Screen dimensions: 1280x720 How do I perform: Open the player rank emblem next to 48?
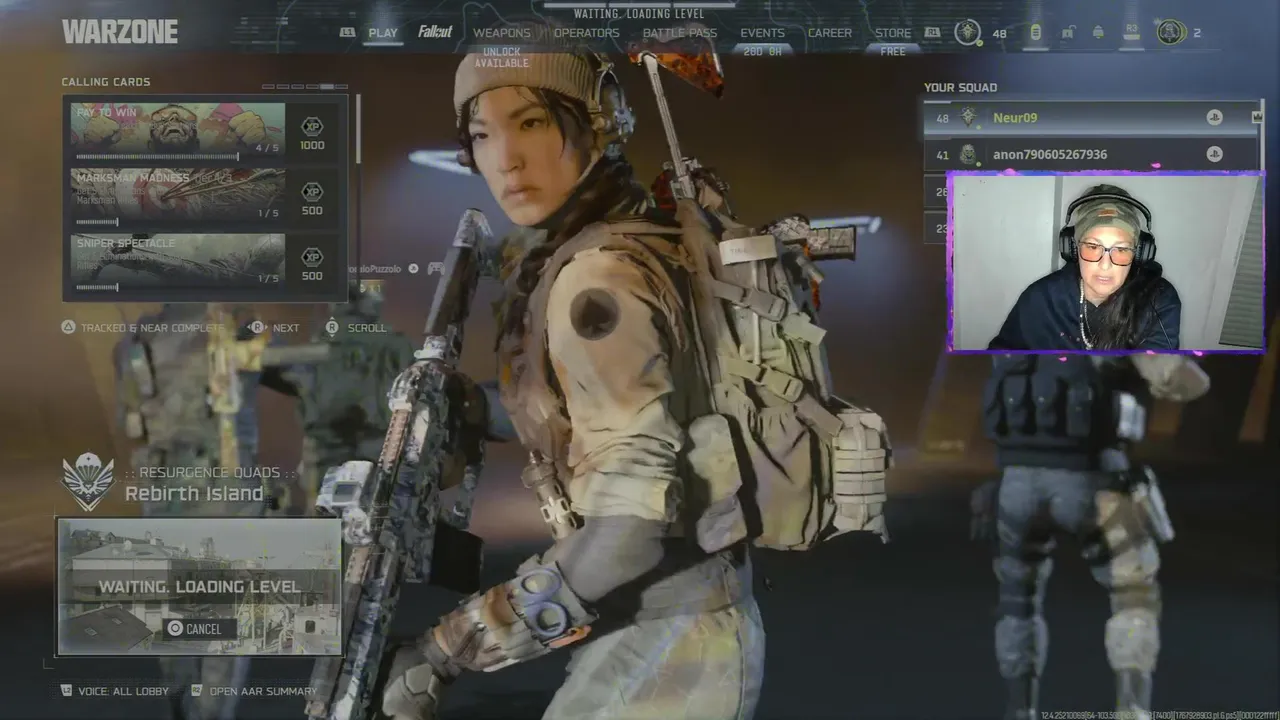click(x=967, y=33)
